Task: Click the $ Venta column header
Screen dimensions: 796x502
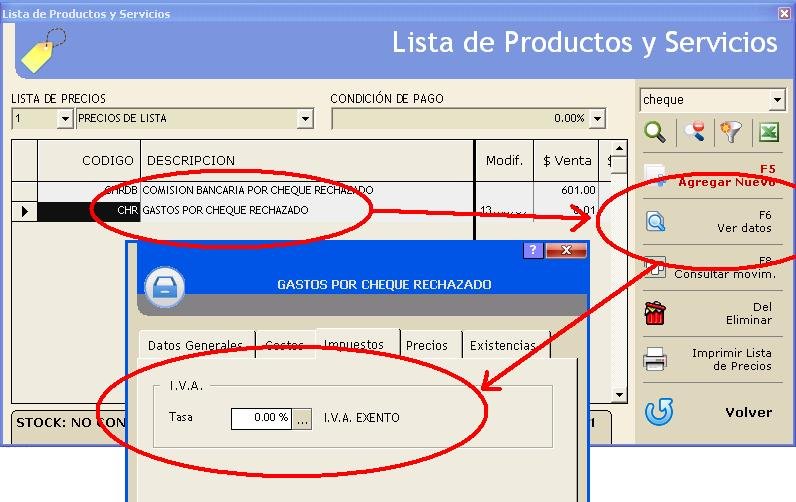Action: point(567,160)
